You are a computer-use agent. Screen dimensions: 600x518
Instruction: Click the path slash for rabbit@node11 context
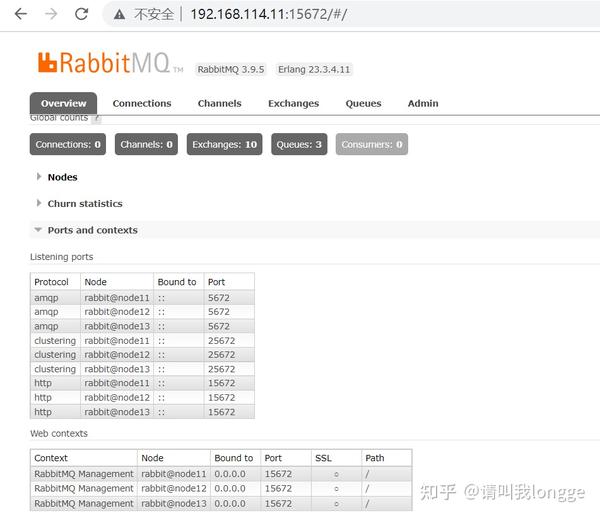[x=367, y=474]
